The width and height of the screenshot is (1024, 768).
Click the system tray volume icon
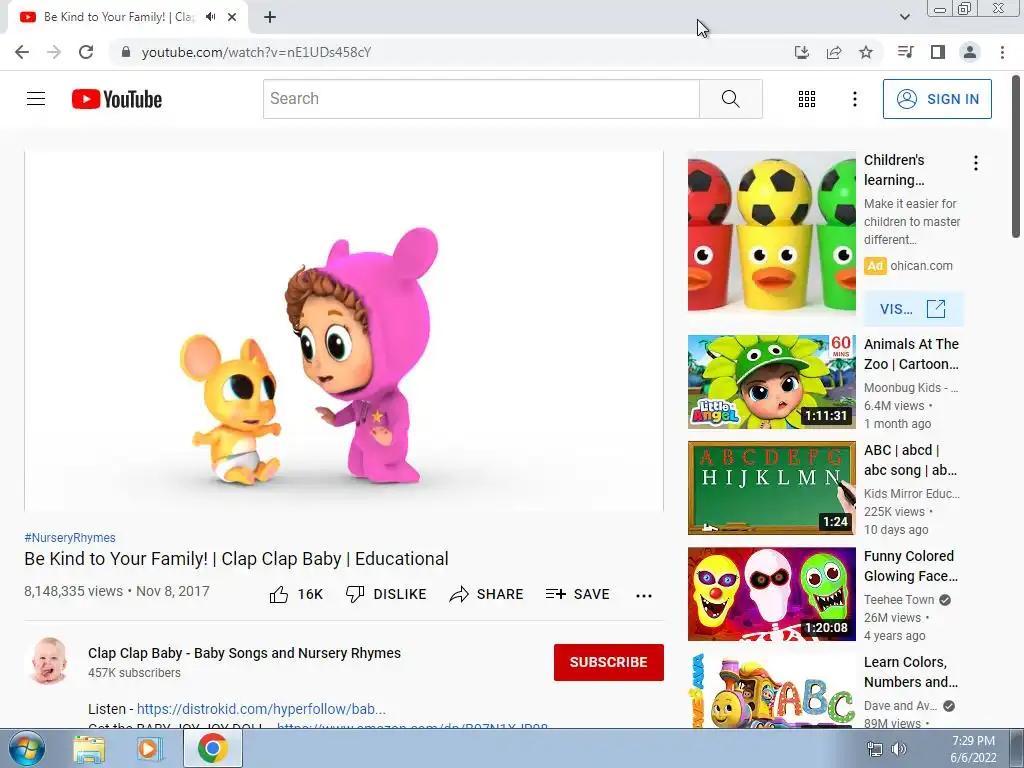click(x=899, y=749)
